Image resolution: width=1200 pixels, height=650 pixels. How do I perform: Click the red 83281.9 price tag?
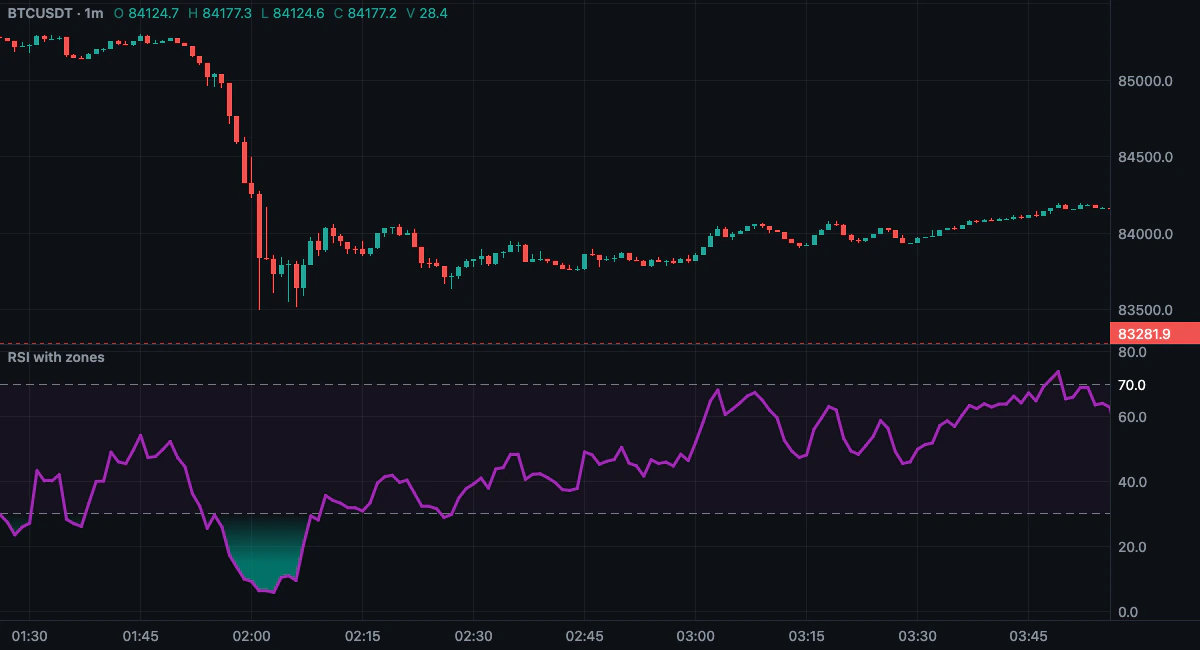pyautogui.click(x=1154, y=334)
